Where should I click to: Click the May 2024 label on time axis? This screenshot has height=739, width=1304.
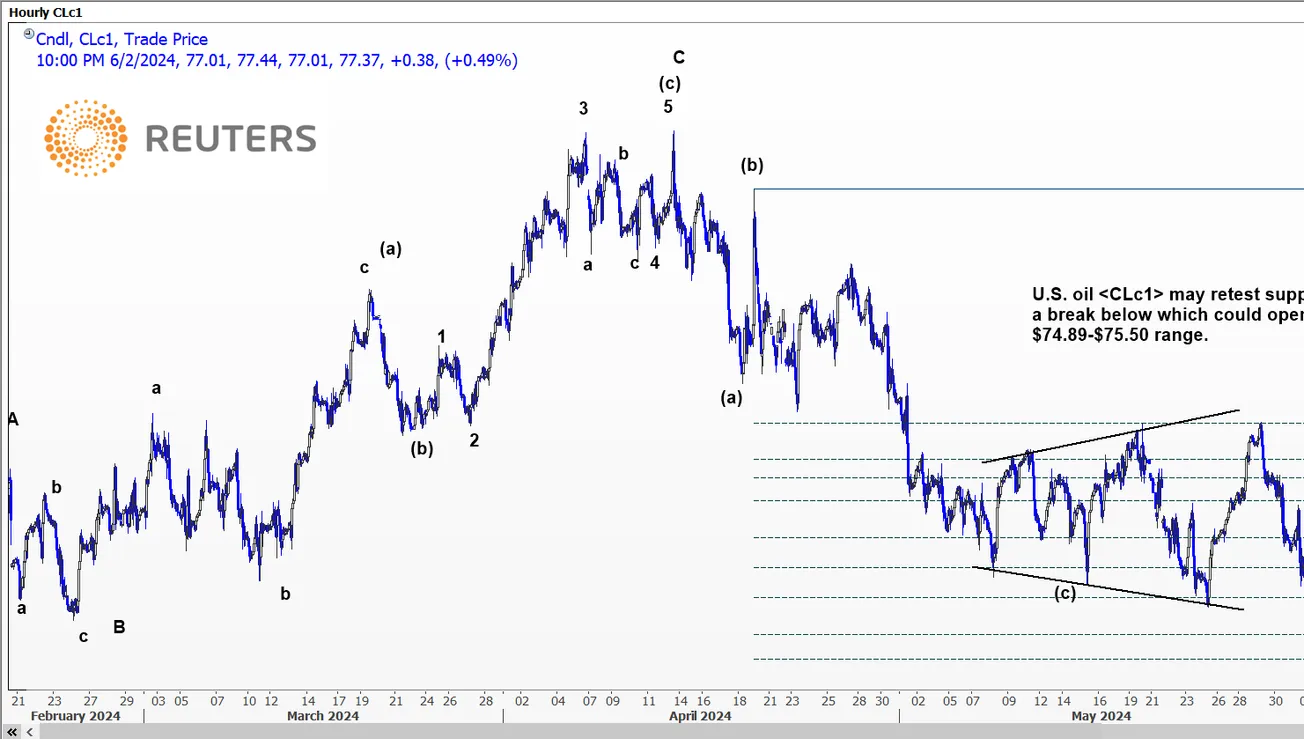(x=1100, y=716)
